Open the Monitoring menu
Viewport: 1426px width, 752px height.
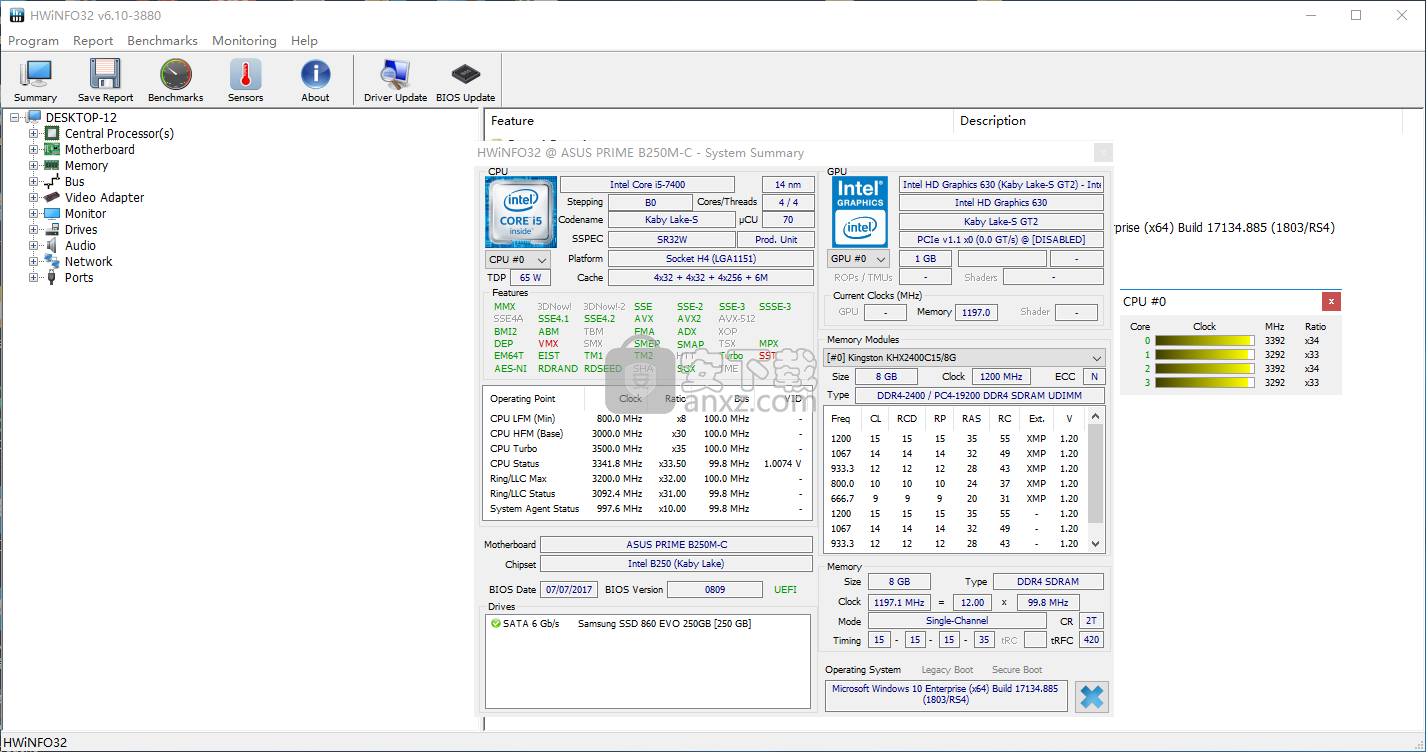click(244, 41)
